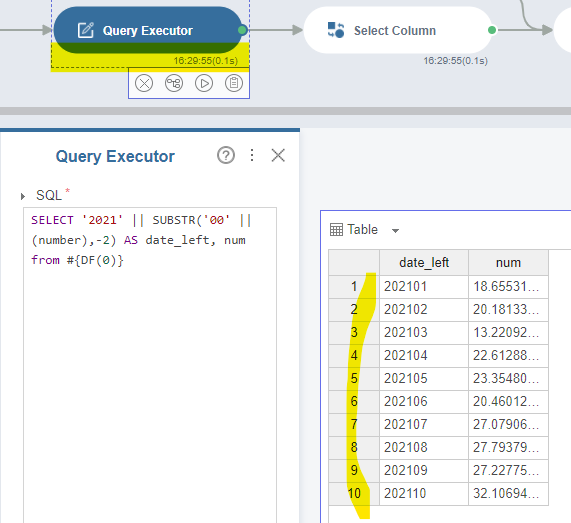Screen dimensions: 571x523
Task: Click Select Column output port dot
Action: [492, 30]
